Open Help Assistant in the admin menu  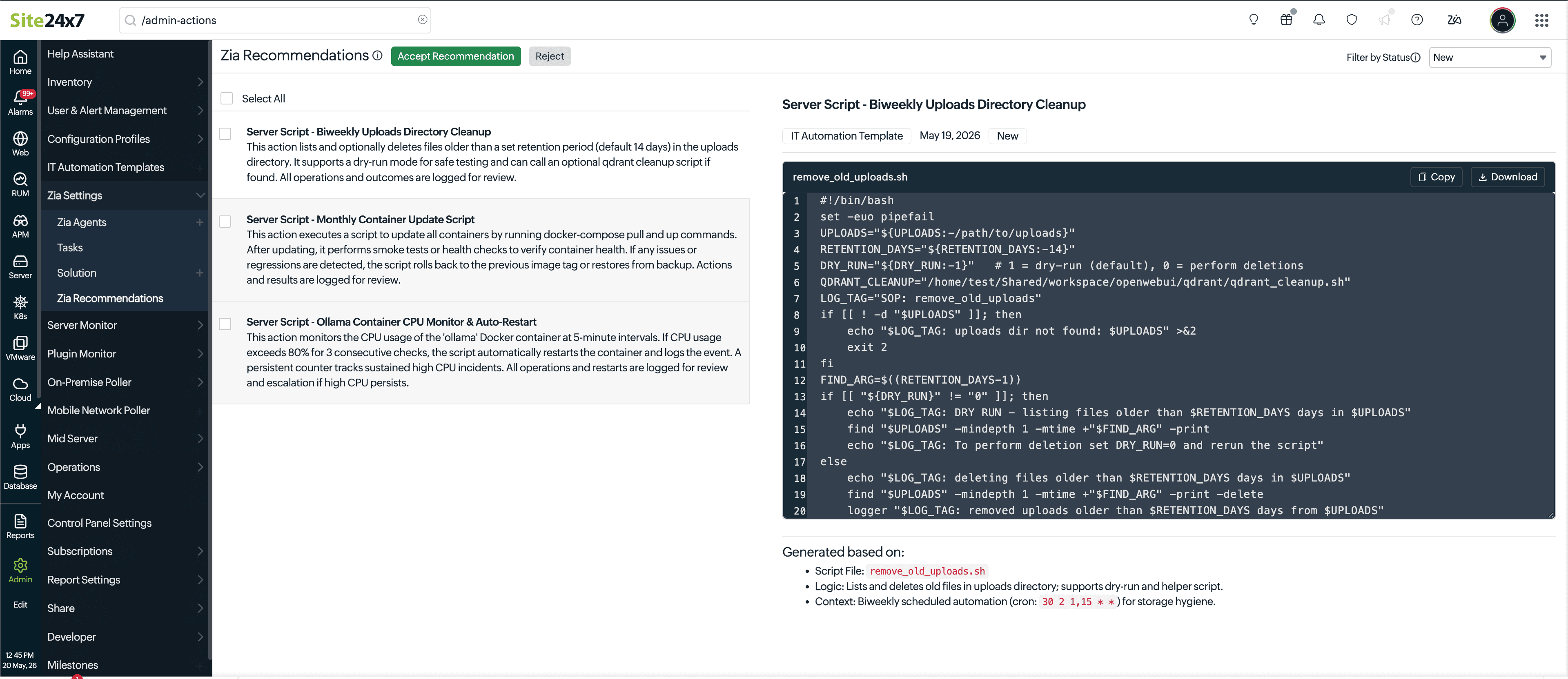point(80,53)
